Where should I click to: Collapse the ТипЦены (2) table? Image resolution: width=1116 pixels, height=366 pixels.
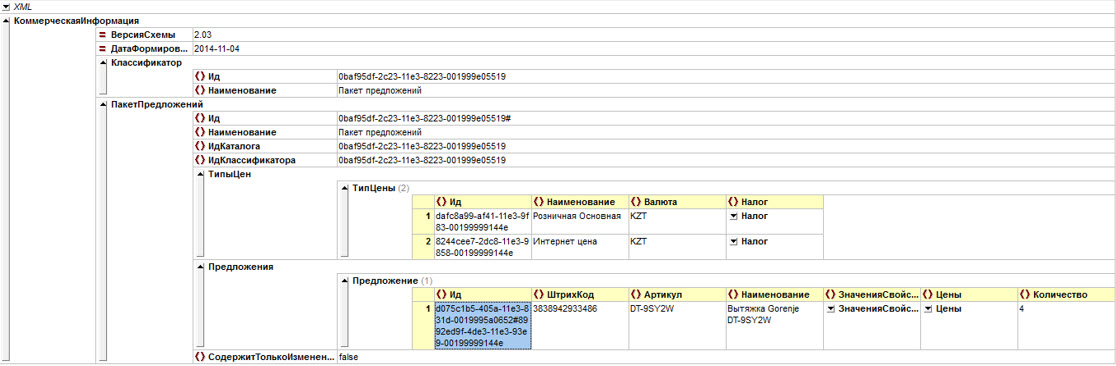345,188
